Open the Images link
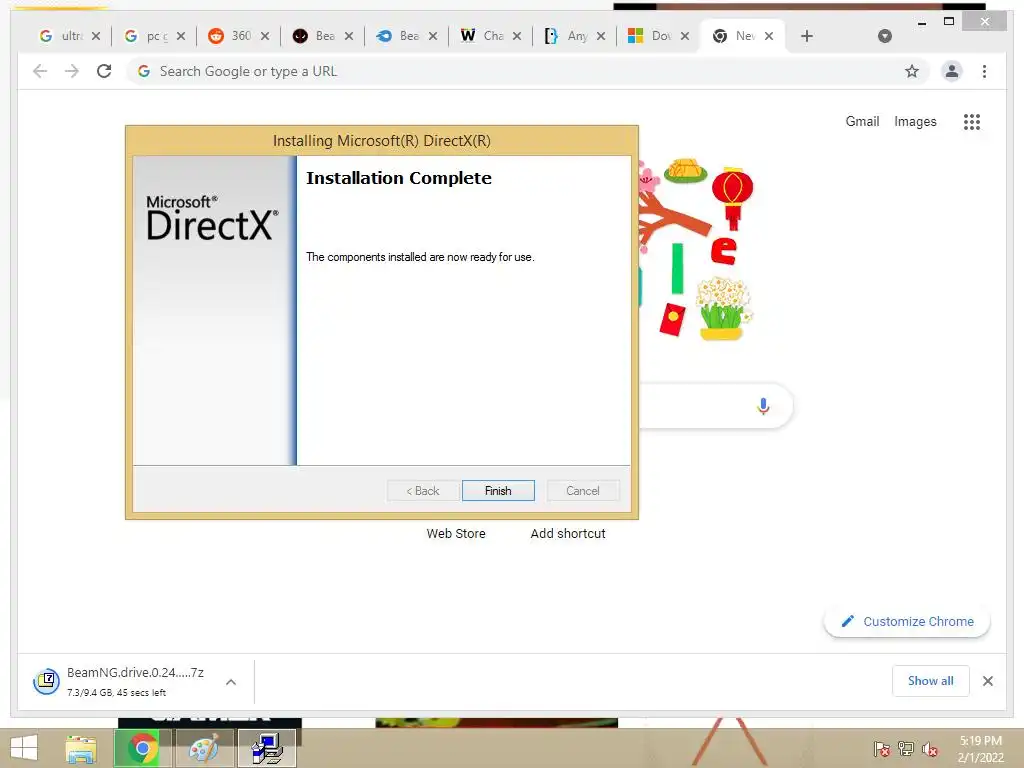1024x768 pixels. (x=915, y=121)
